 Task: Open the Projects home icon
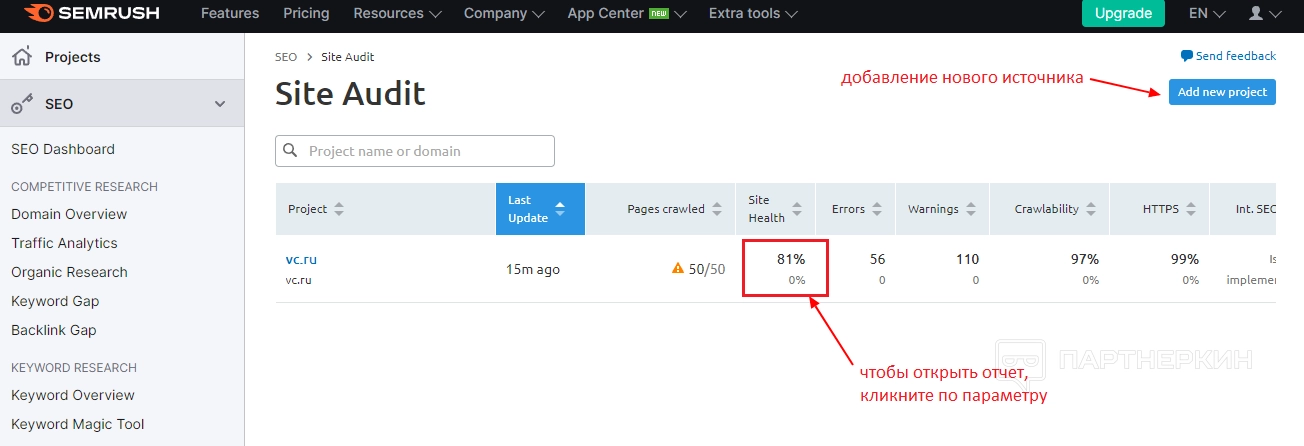coord(22,57)
